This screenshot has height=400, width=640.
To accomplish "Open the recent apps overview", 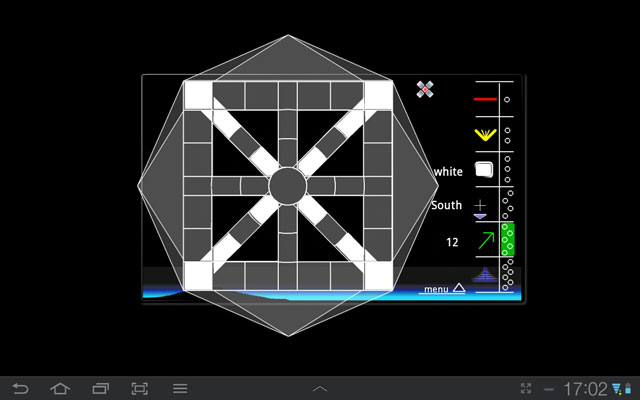I will coord(100,388).
